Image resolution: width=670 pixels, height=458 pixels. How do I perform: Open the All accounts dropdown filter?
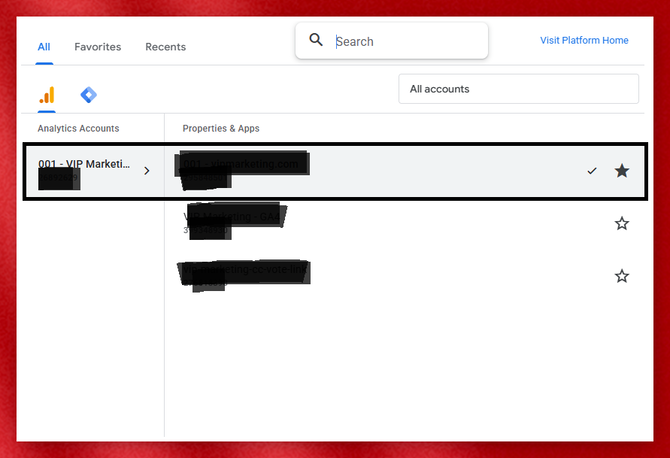pos(518,89)
